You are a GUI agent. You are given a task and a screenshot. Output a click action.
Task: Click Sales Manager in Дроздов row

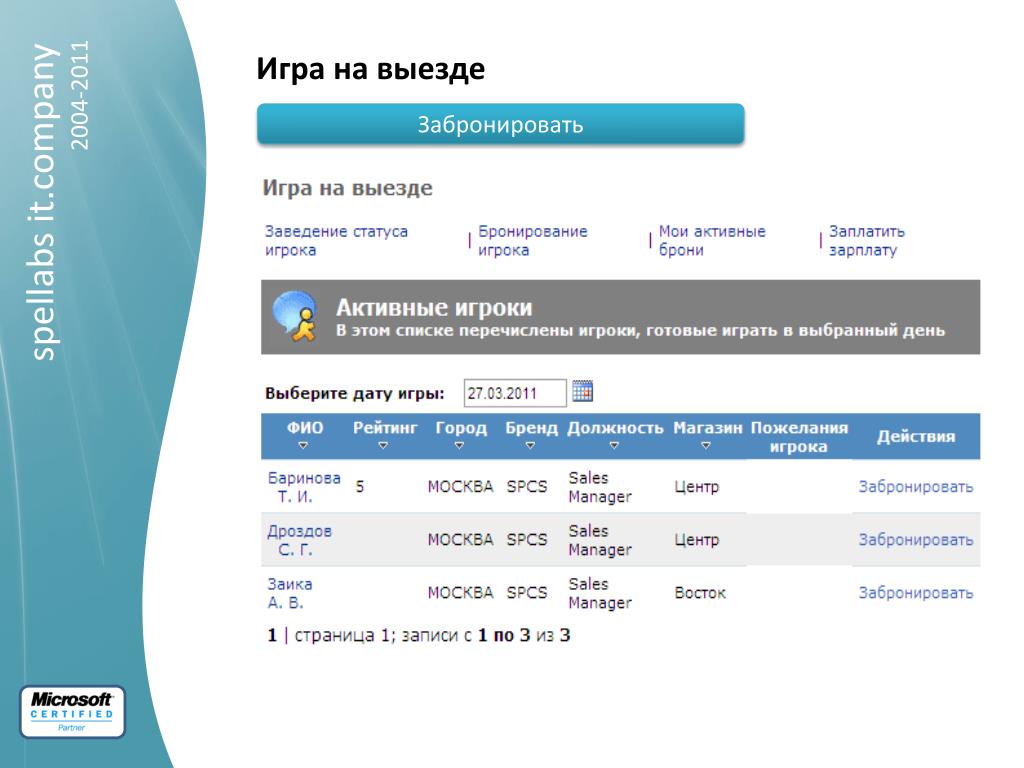coord(600,540)
